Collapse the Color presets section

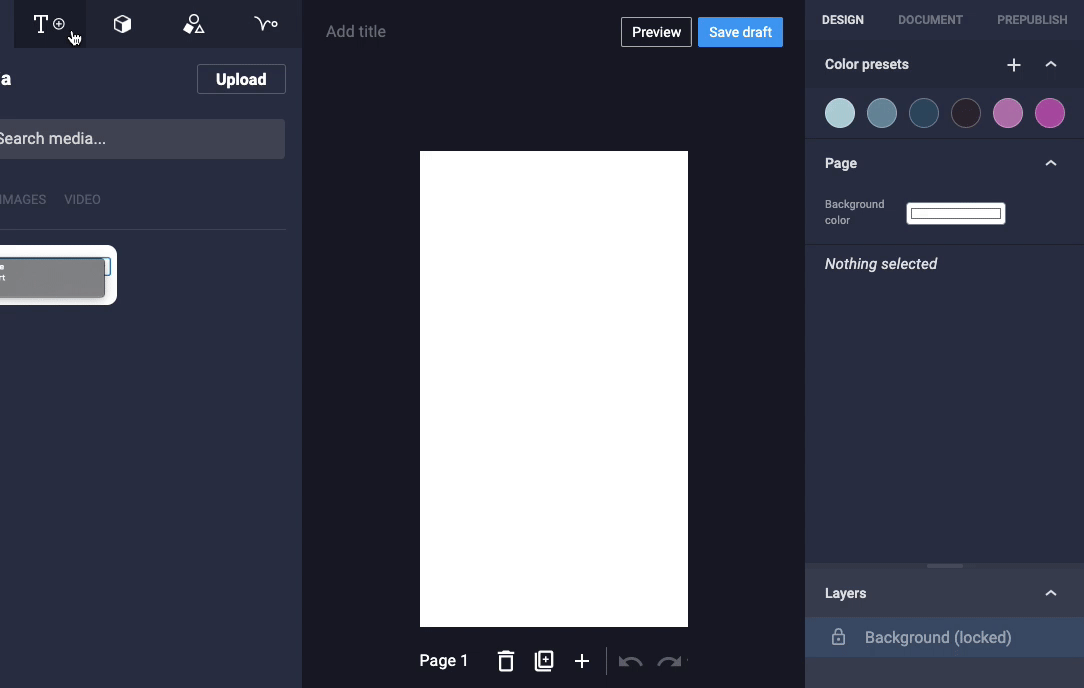pyautogui.click(x=1051, y=64)
